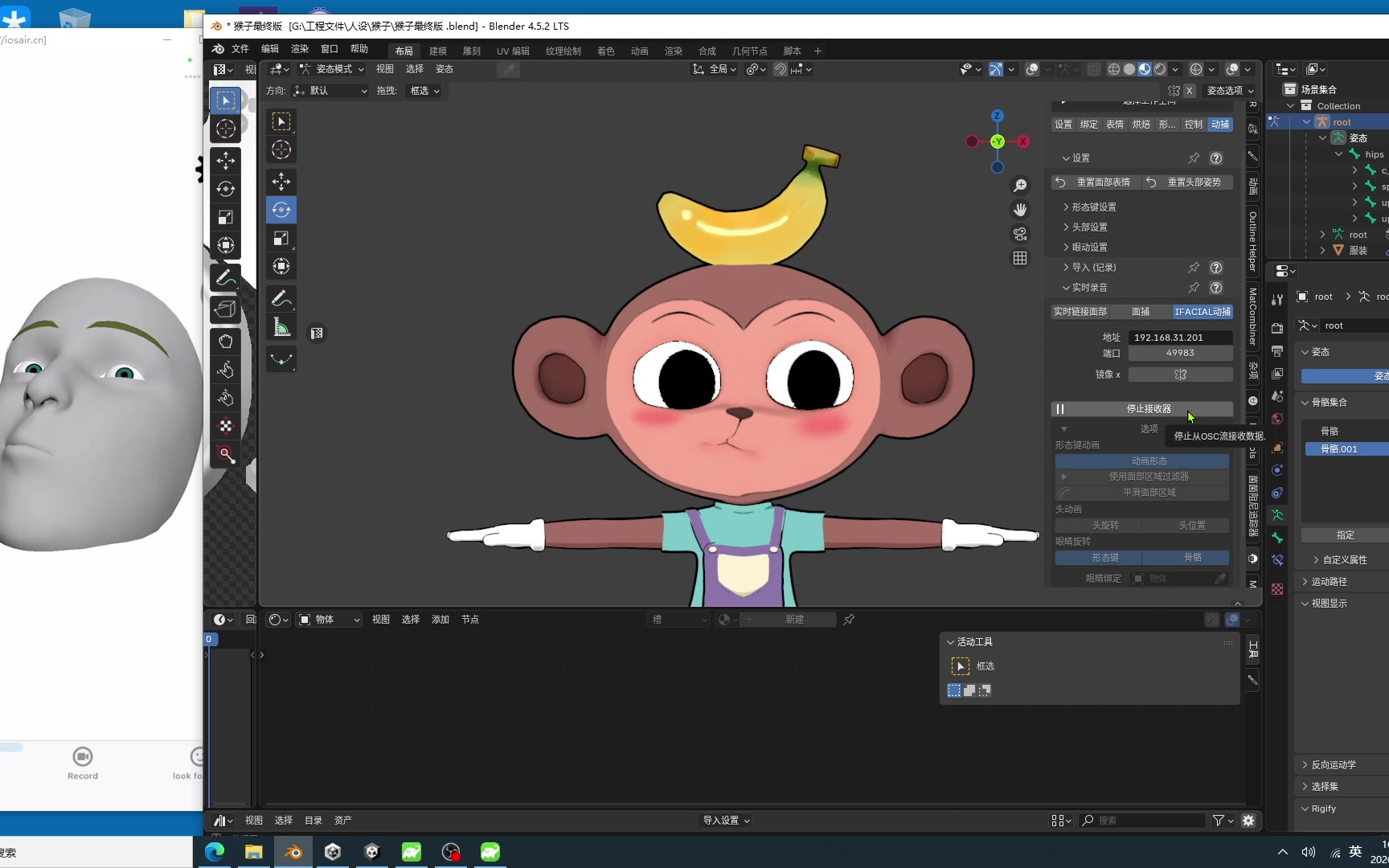This screenshot has width=1389, height=868.
Task: Toggle X mirror in pose options header
Action: (1190, 91)
